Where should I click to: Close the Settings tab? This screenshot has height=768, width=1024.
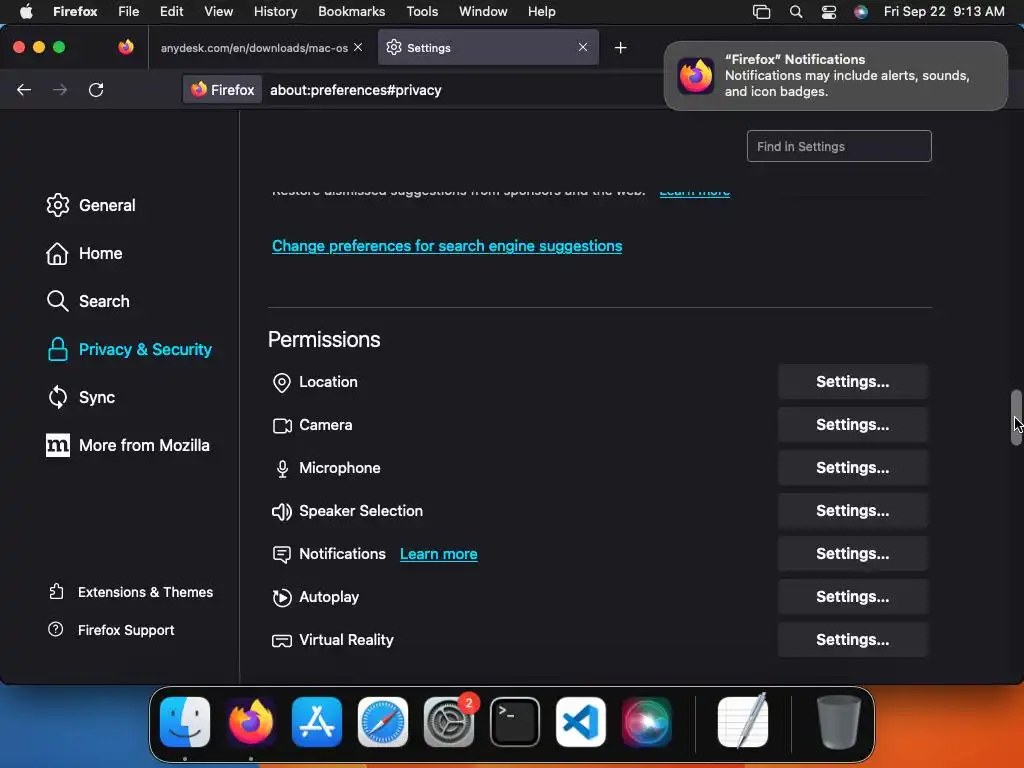click(x=583, y=48)
